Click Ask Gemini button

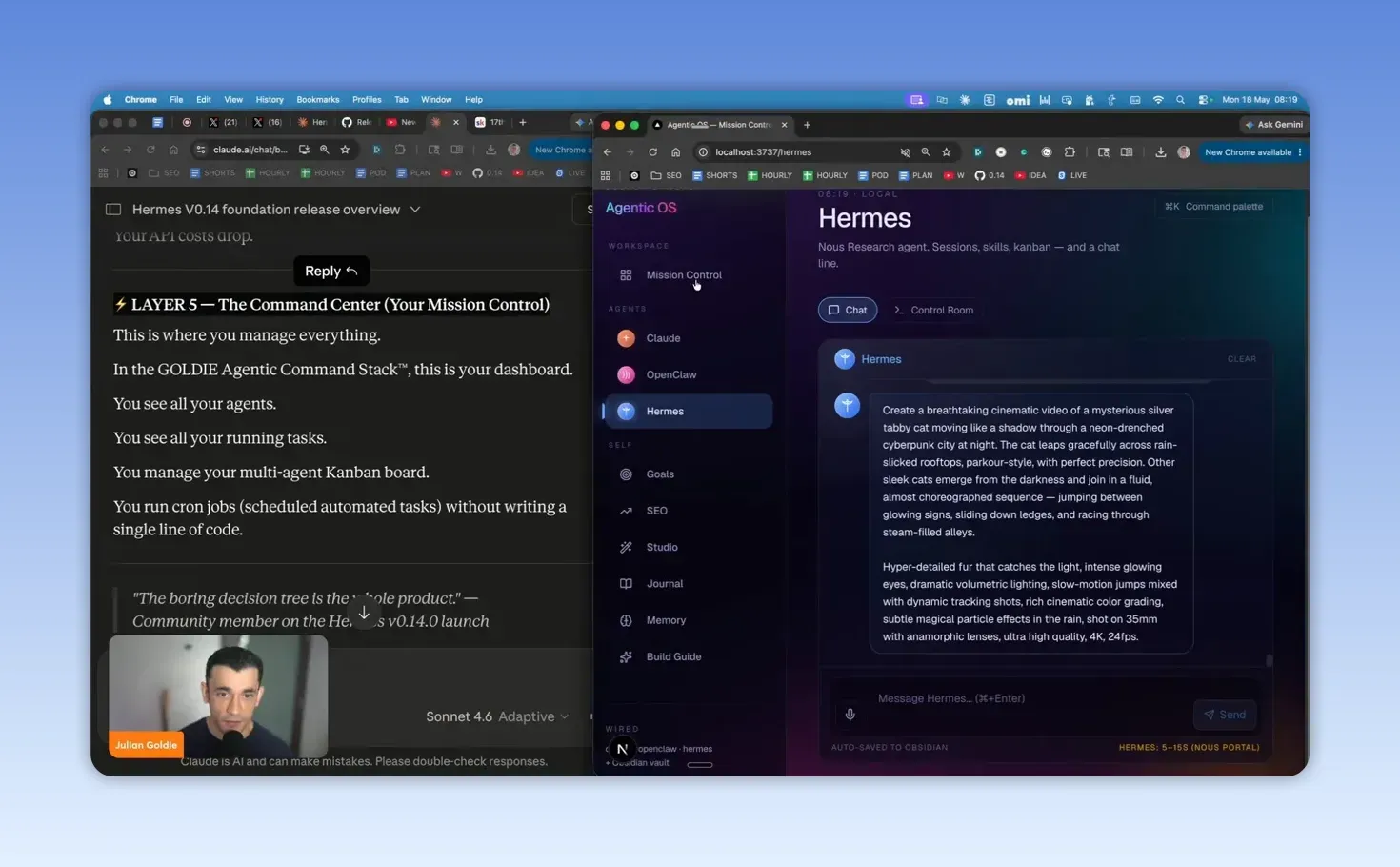pyautogui.click(x=1273, y=125)
